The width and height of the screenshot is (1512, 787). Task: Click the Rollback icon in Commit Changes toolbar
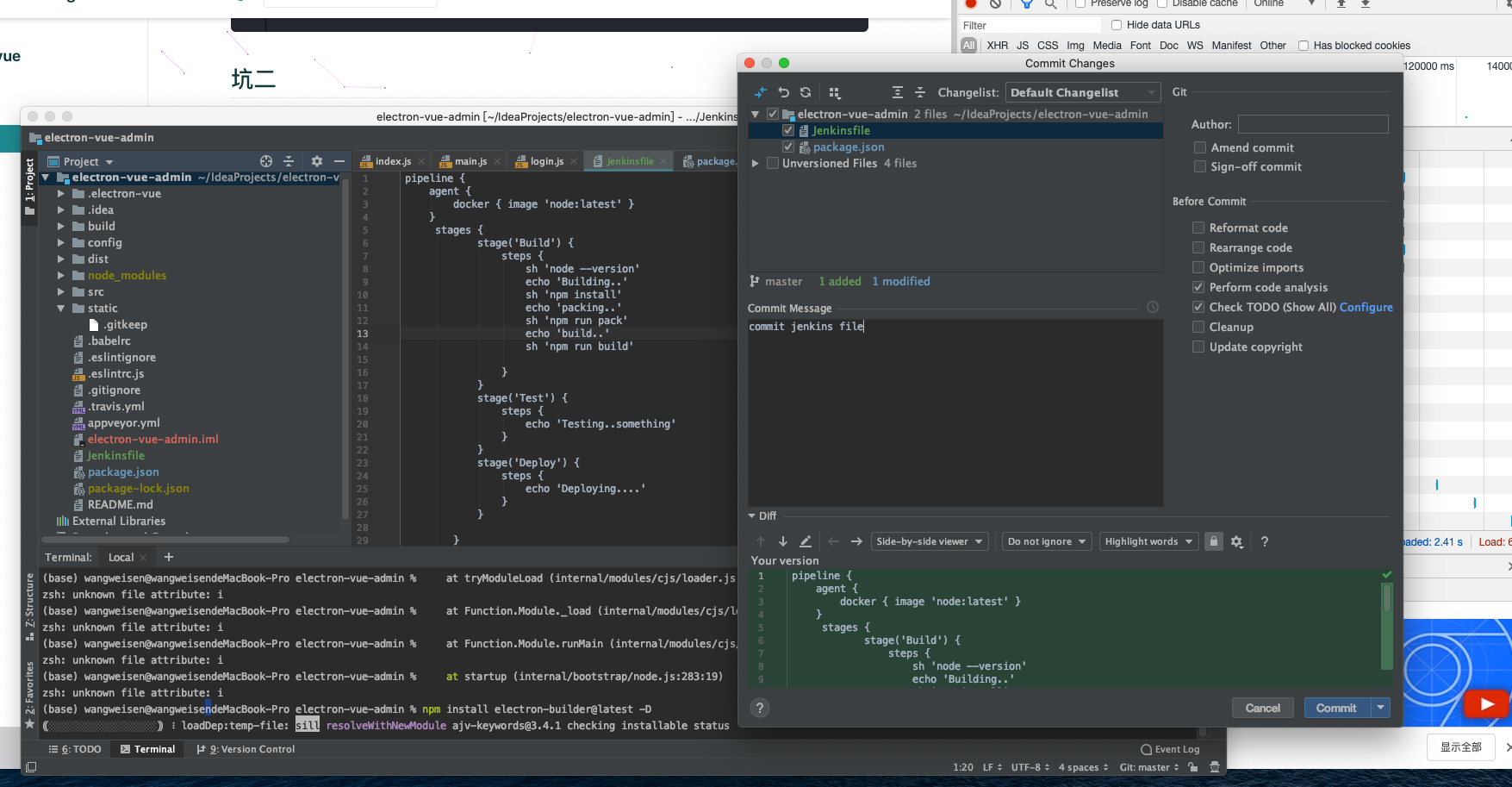783,92
